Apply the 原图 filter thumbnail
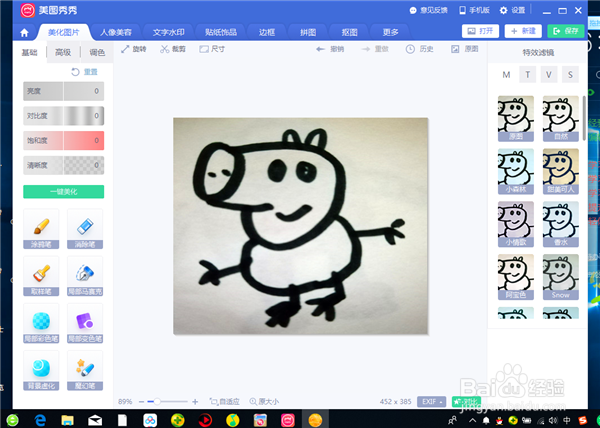The height and width of the screenshot is (428, 600). tap(516, 119)
